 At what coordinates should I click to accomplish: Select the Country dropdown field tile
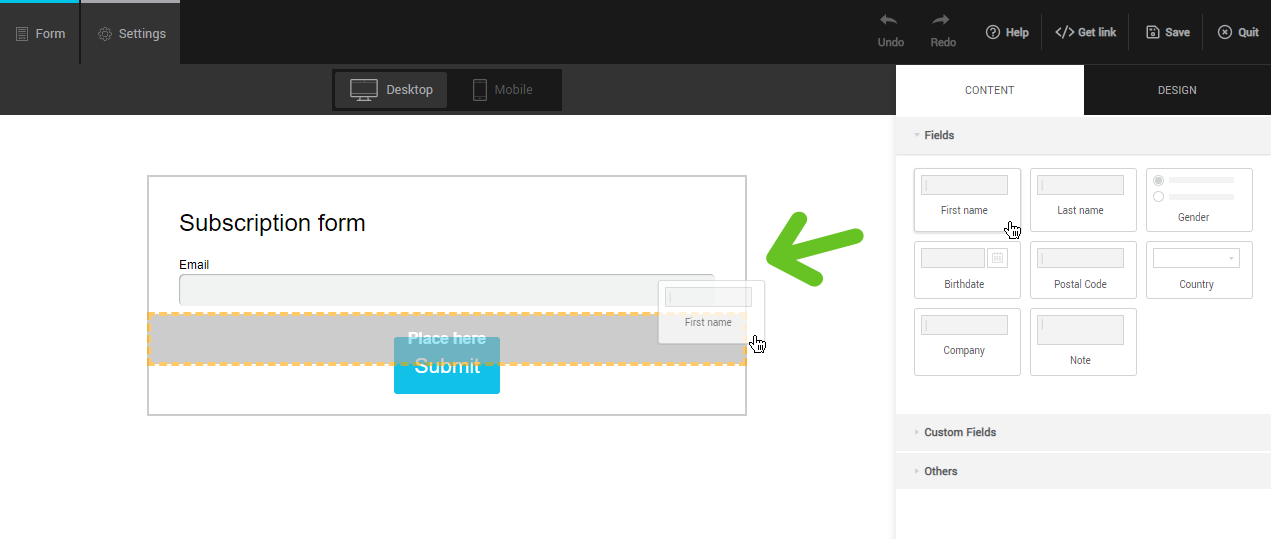pyautogui.click(x=1198, y=269)
